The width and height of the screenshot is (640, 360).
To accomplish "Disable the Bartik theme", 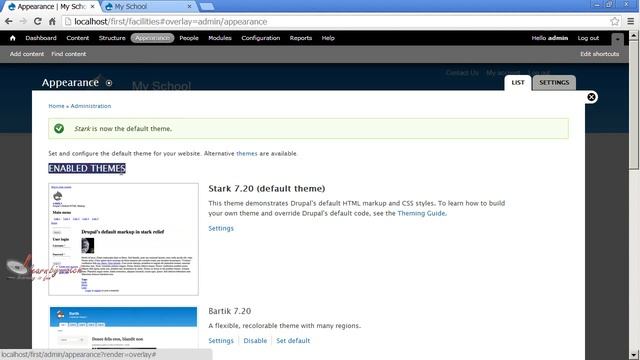I will coord(255,341).
